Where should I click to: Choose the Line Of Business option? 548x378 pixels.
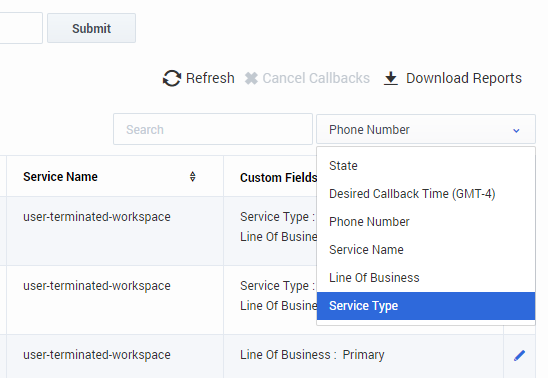[426, 277]
